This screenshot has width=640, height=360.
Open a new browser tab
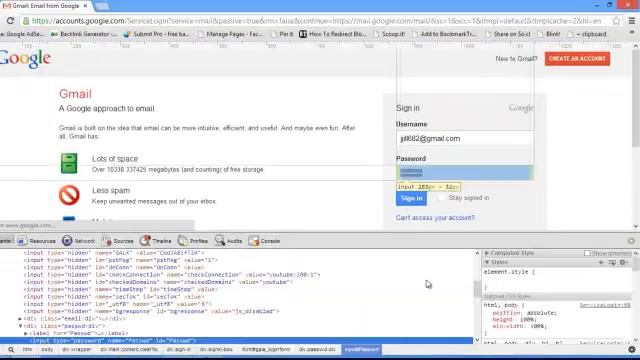pos(102,6)
